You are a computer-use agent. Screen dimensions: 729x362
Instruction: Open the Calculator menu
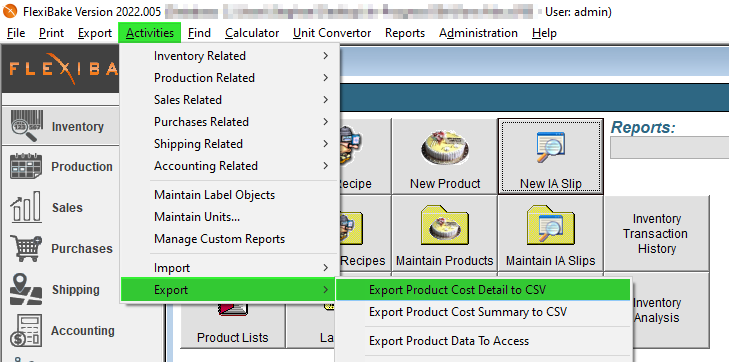[252, 33]
